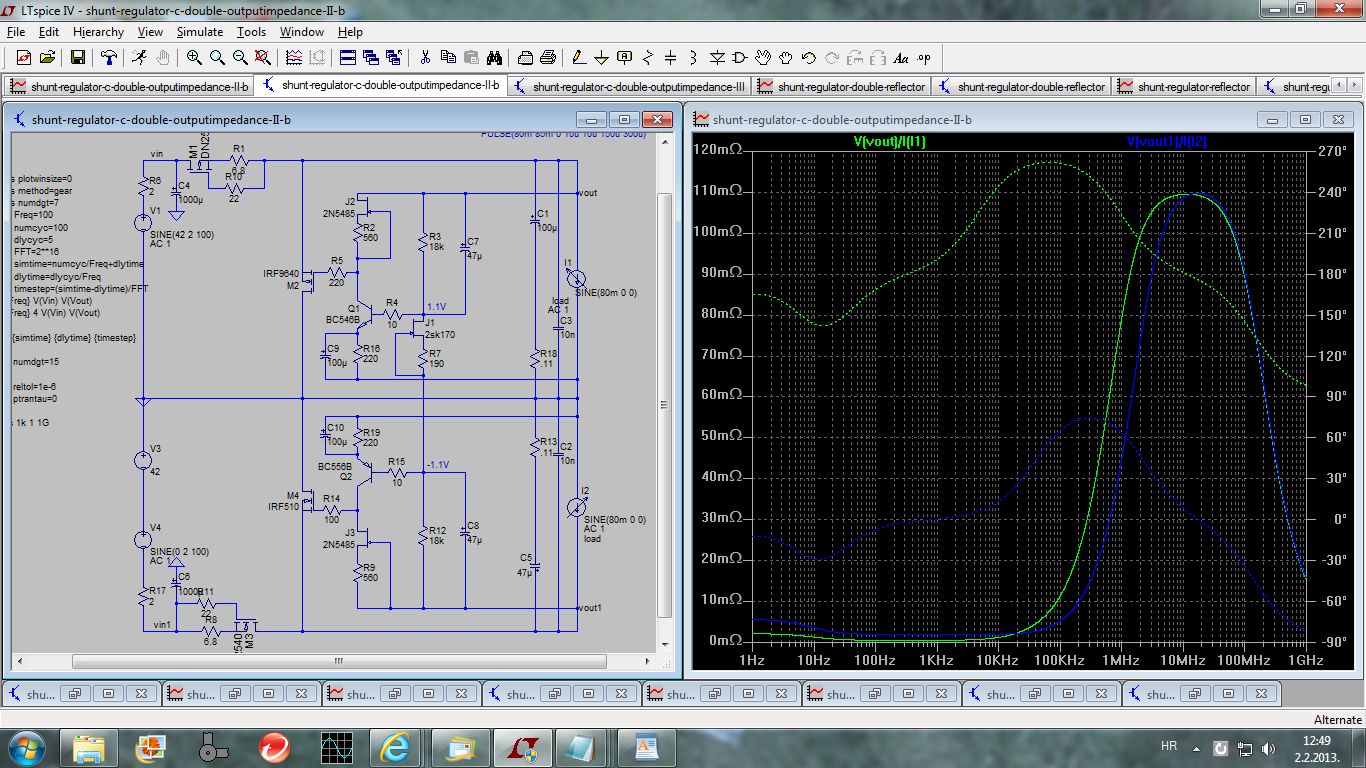The height and width of the screenshot is (768, 1366).
Task: Click the 120mΩ left axis label
Action: (718, 150)
